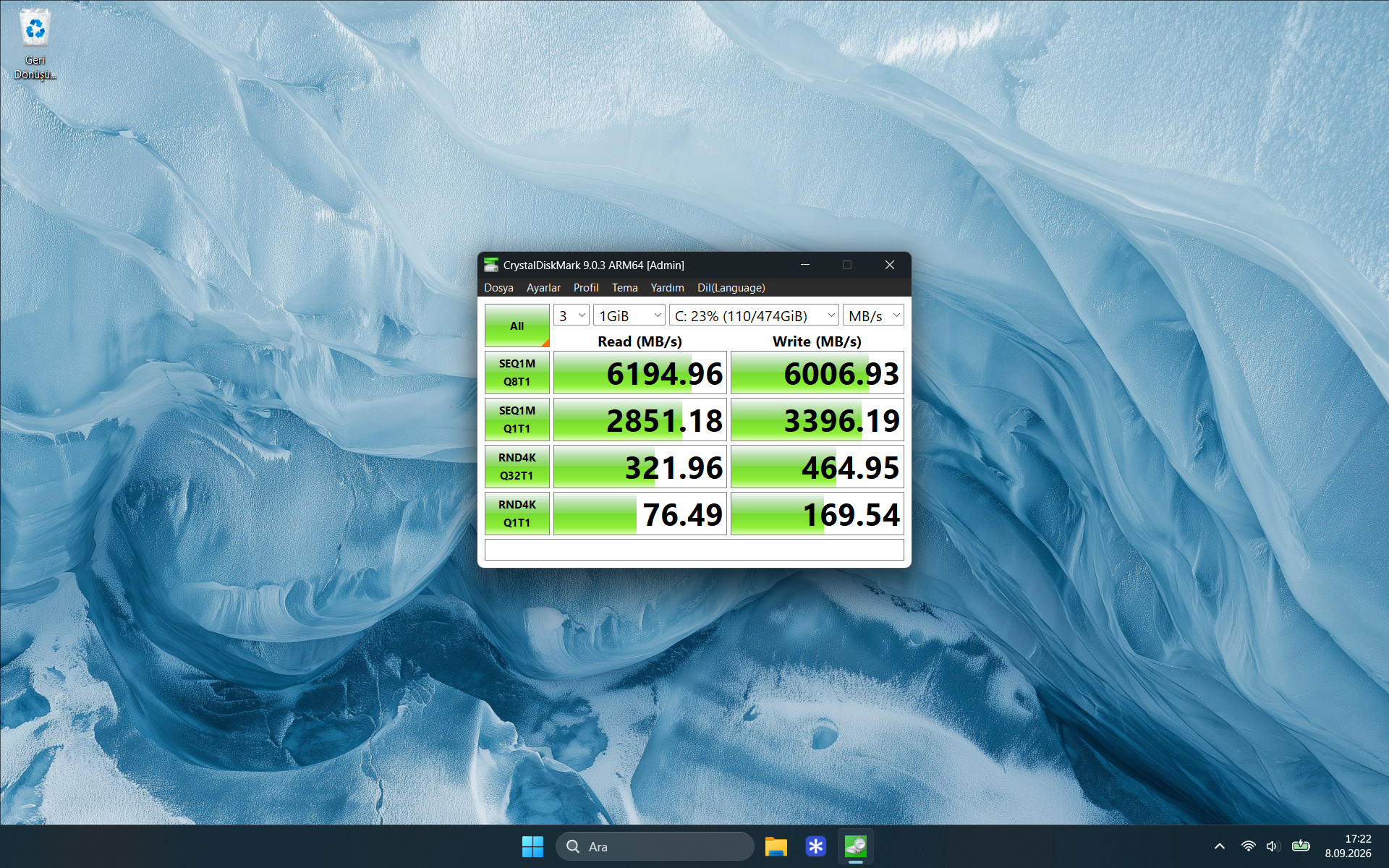The image size is (1389, 868).
Task: Click the 169.54 write result
Action: [x=817, y=514]
